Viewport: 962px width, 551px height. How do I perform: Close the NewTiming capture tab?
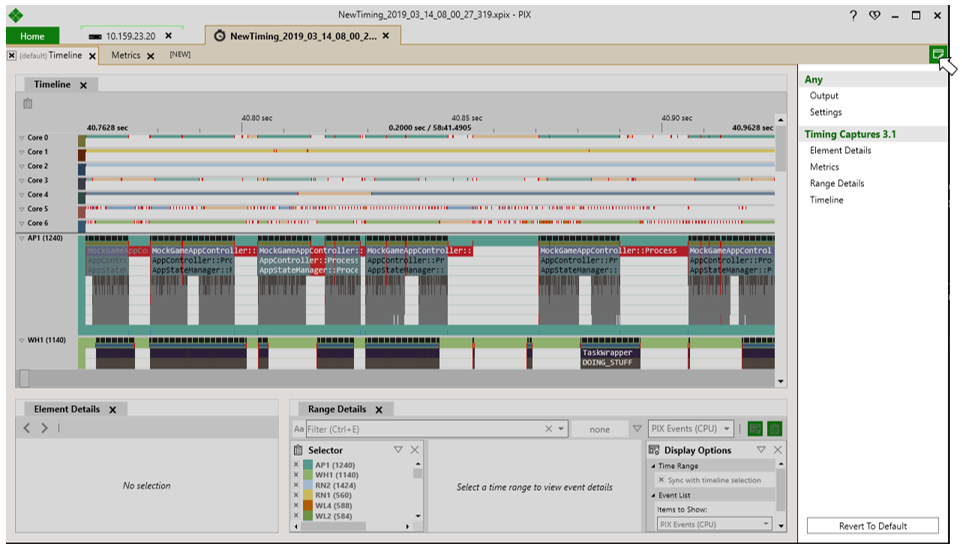(386, 36)
